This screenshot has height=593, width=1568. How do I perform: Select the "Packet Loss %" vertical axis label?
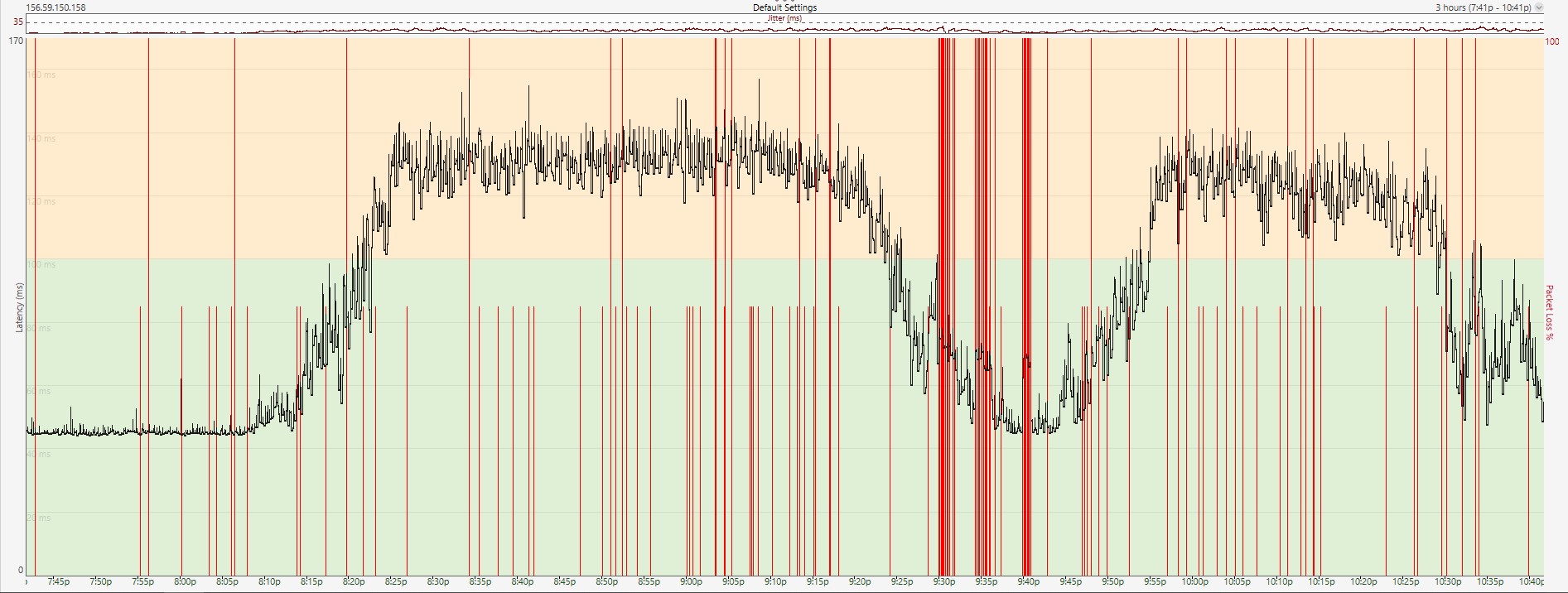click(x=1550, y=312)
